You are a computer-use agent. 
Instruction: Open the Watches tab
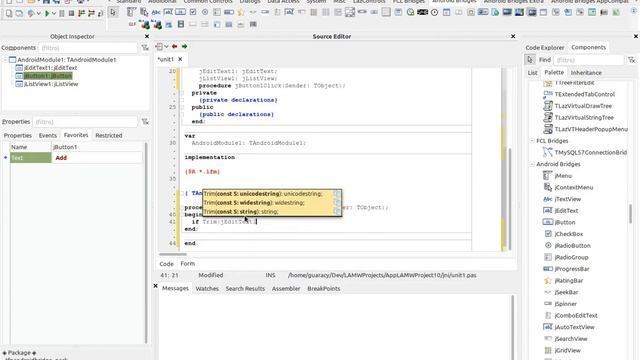(207, 289)
